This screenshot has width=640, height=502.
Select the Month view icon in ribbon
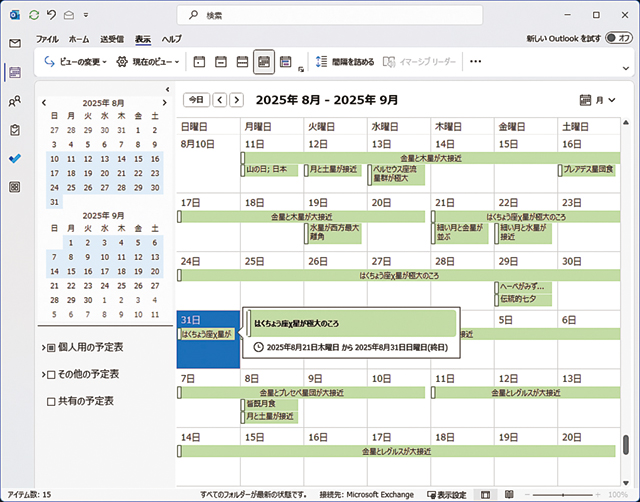click(x=264, y=62)
